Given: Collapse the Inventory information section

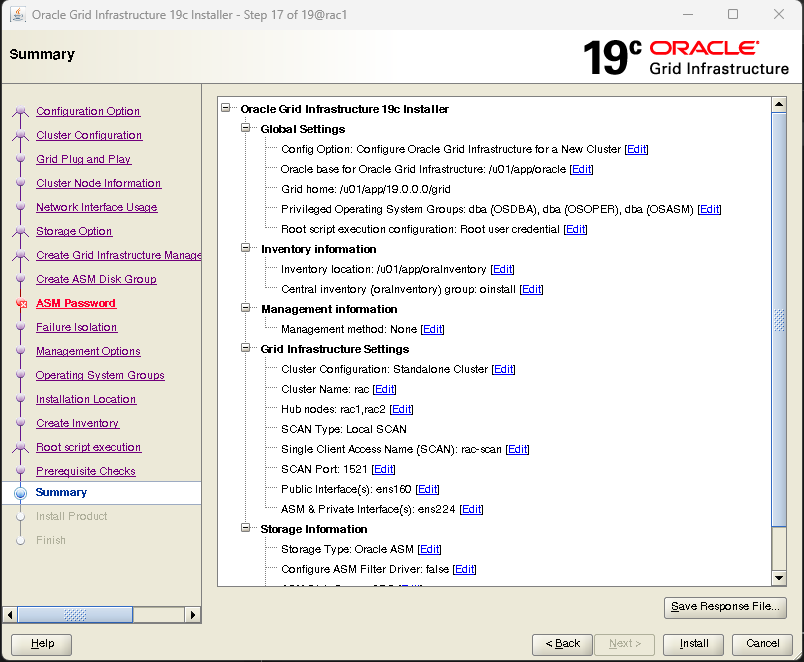Looking at the screenshot, I should [246, 248].
